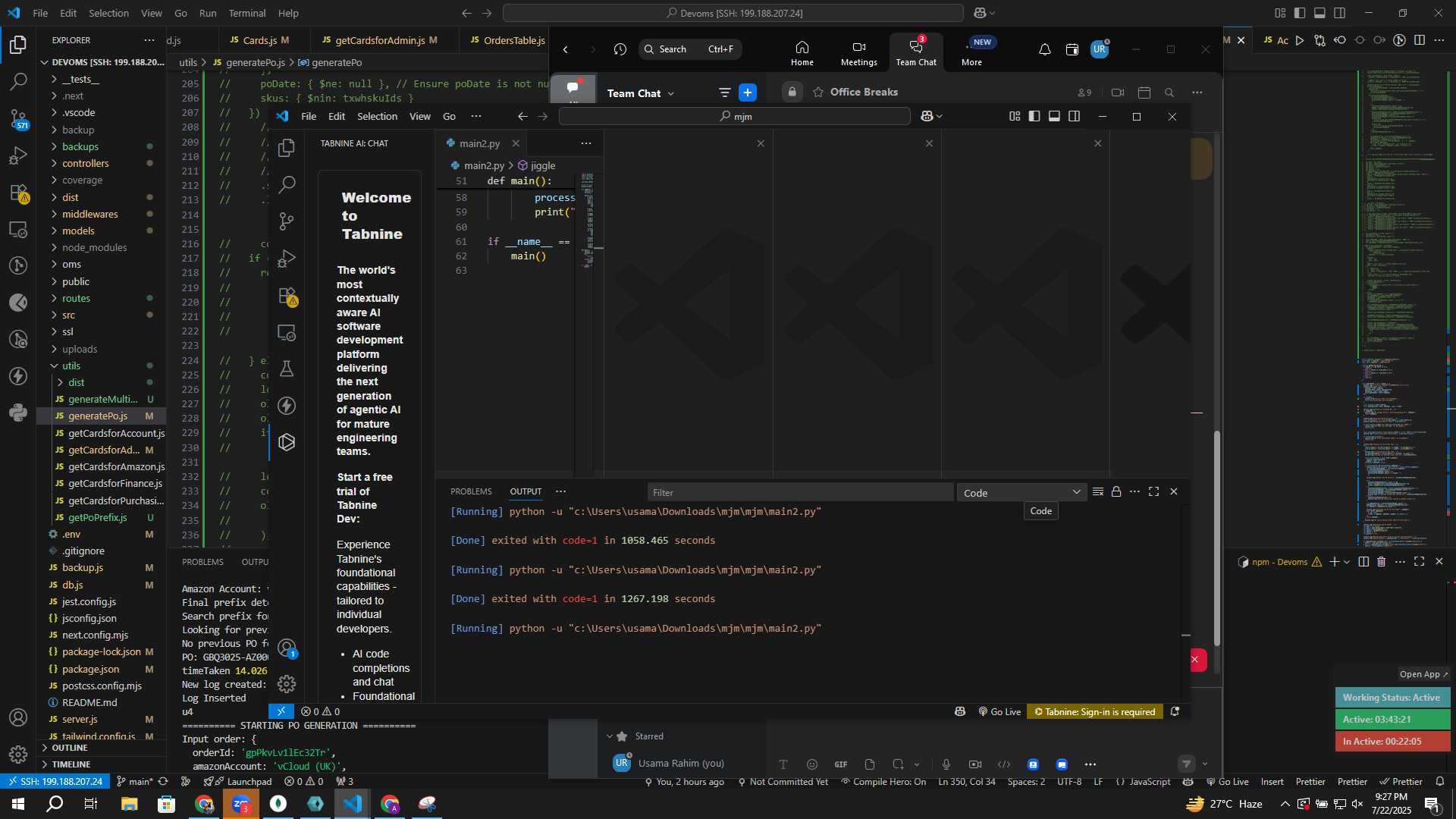
Task: Expand the middlewares folder in Explorer
Action: pyautogui.click(x=89, y=214)
